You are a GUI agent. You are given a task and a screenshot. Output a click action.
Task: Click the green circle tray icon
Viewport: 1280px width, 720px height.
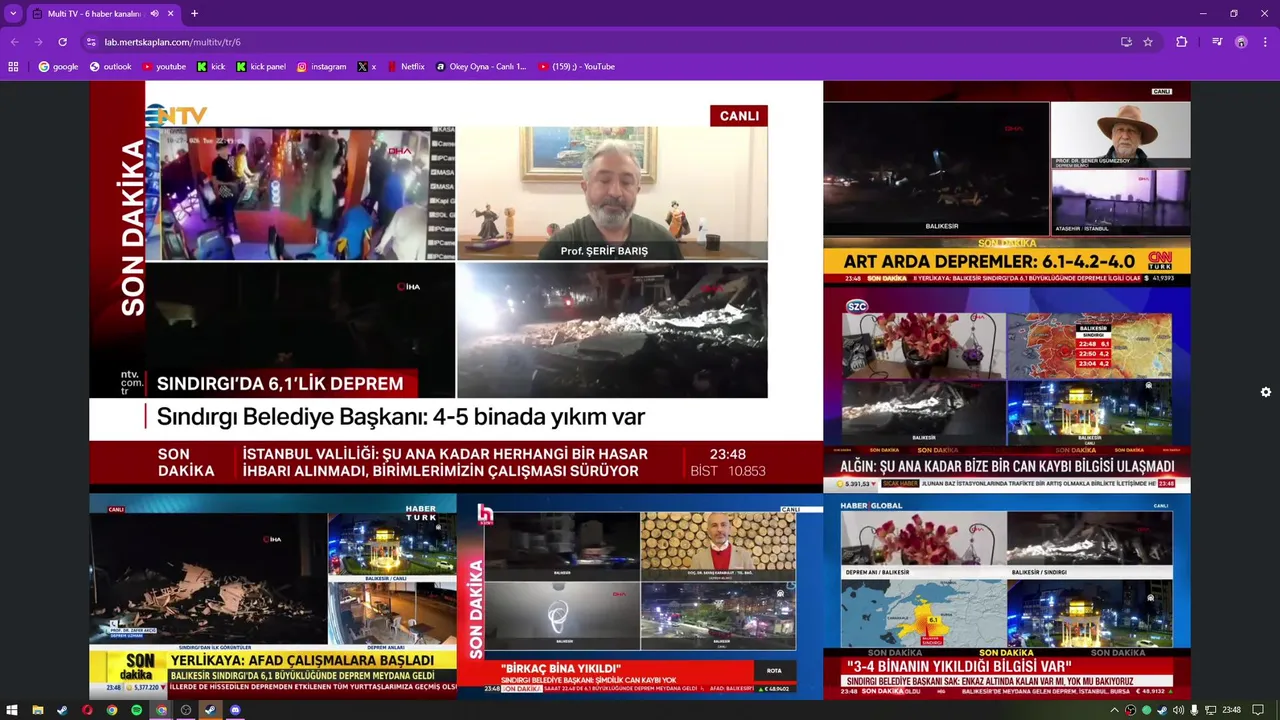pos(1147,710)
